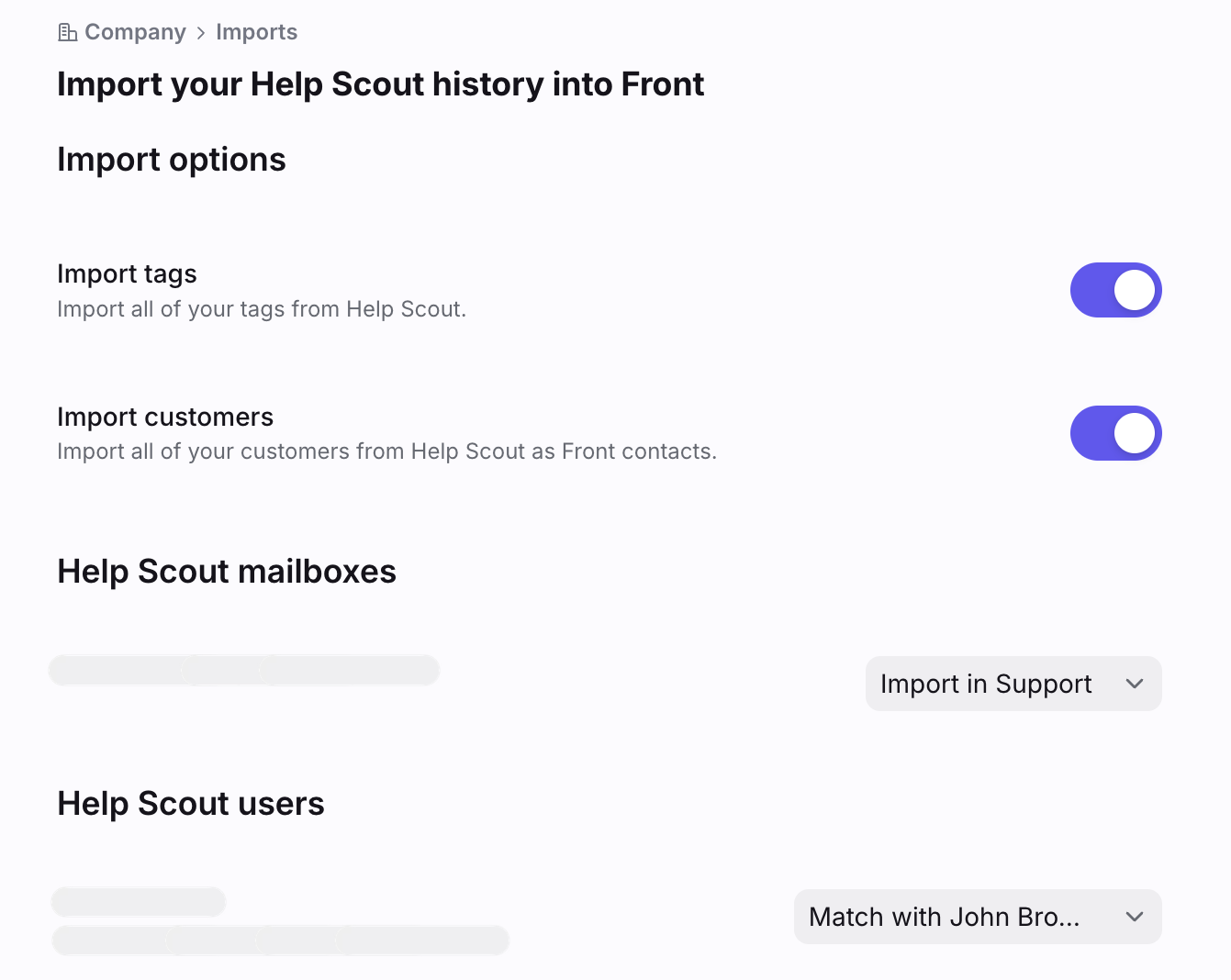Click the breadcrumb separator chevron

pyautogui.click(x=201, y=33)
